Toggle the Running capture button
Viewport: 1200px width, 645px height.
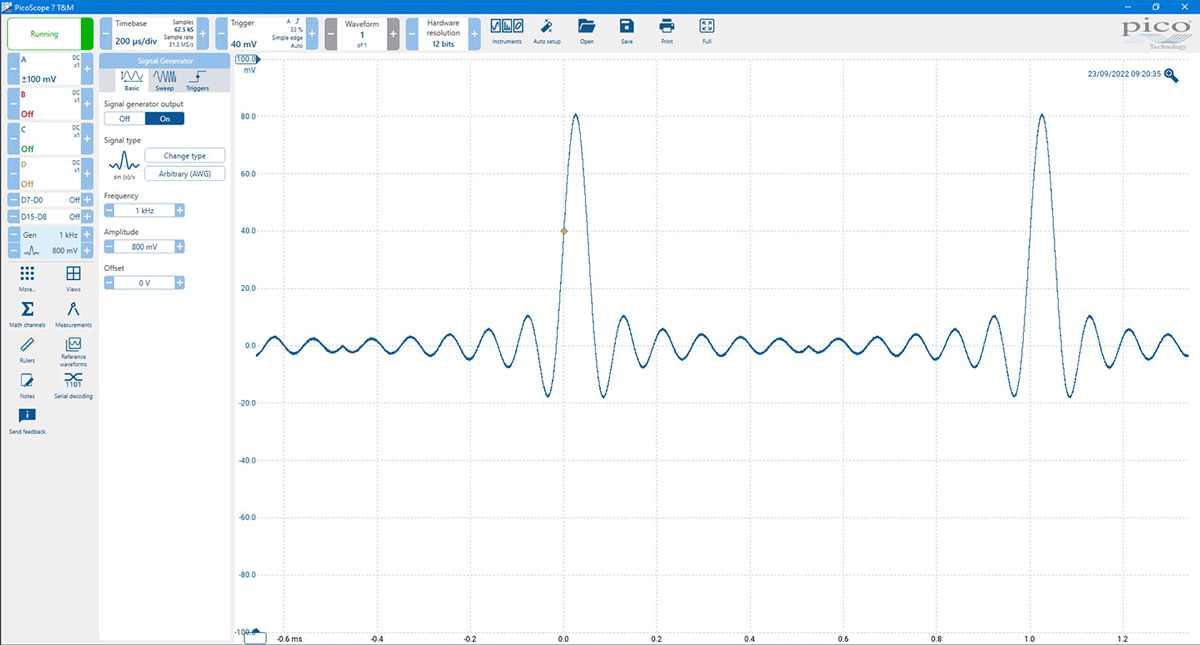click(44, 33)
